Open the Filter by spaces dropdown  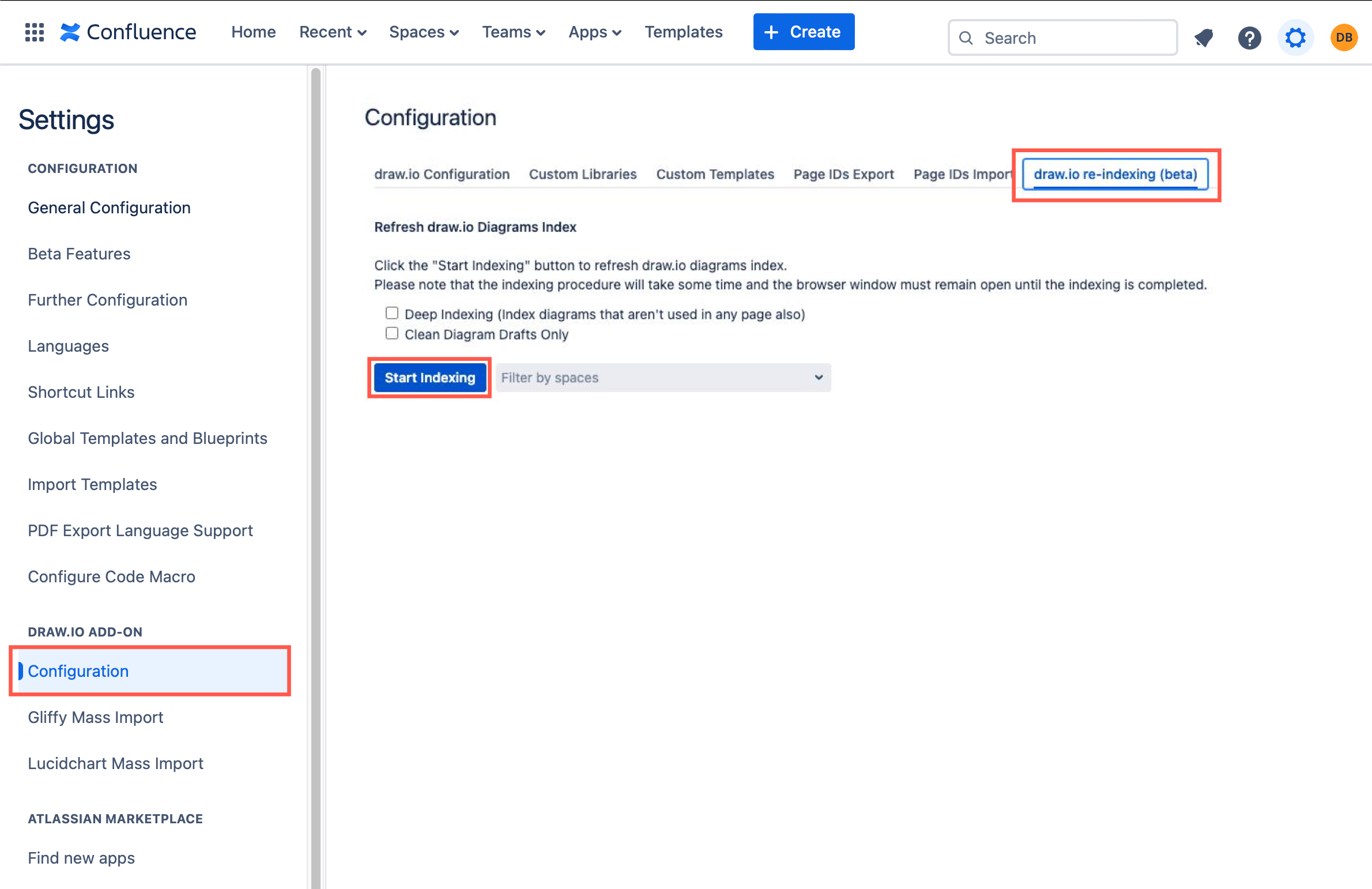coord(663,378)
